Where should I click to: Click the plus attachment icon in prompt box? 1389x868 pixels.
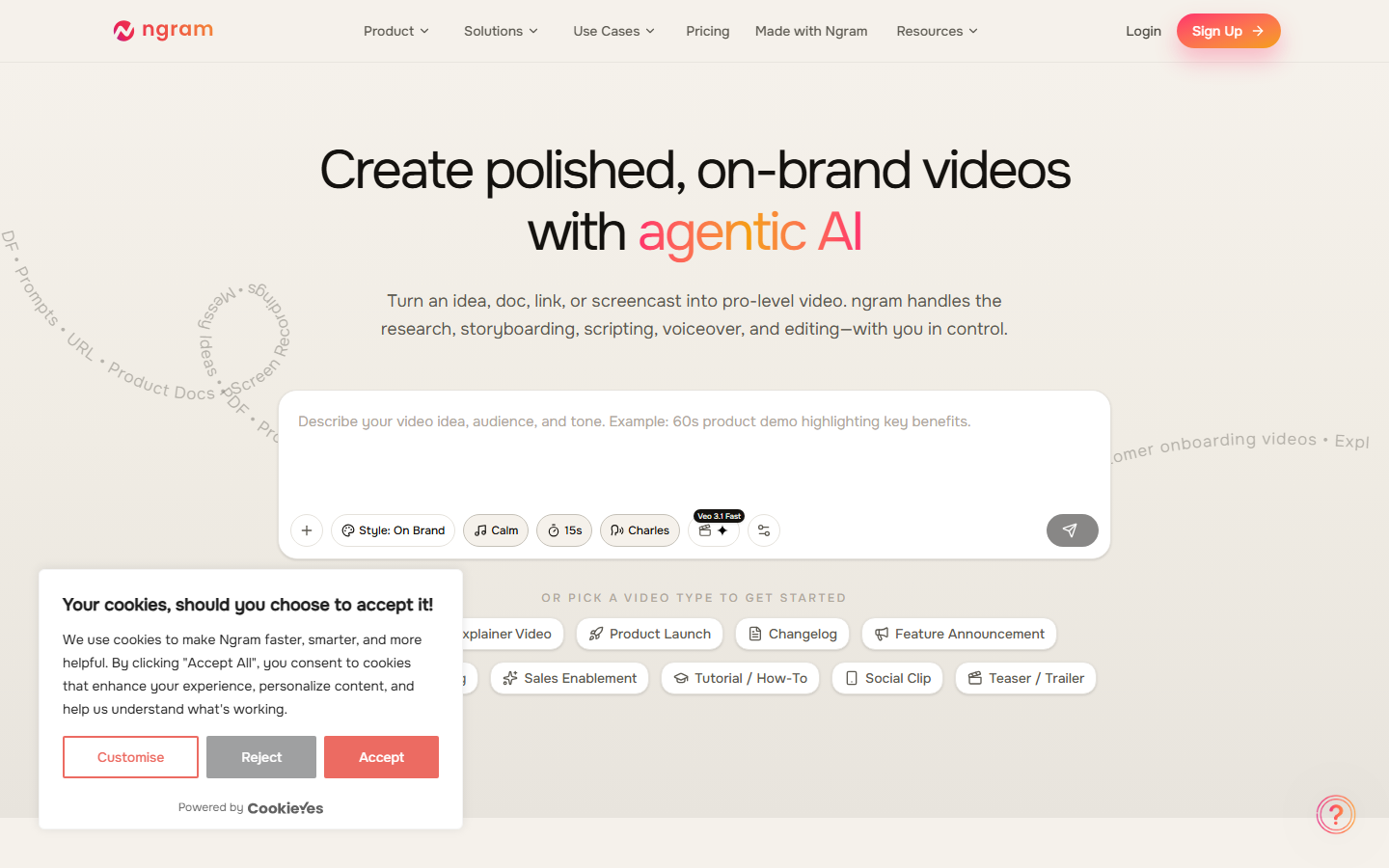point(307,530)
